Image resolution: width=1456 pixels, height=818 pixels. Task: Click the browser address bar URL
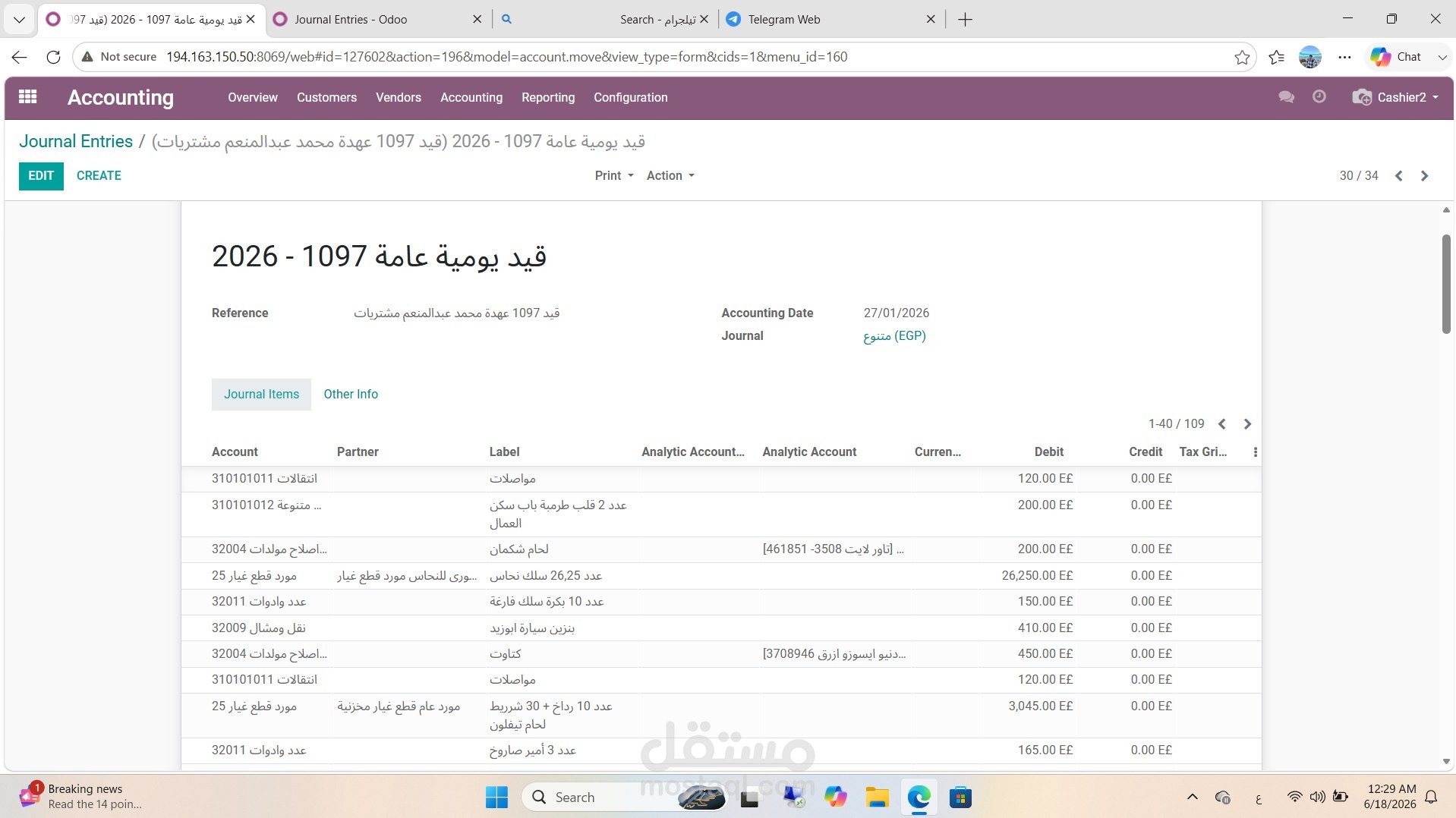click(x=506, y=57)
